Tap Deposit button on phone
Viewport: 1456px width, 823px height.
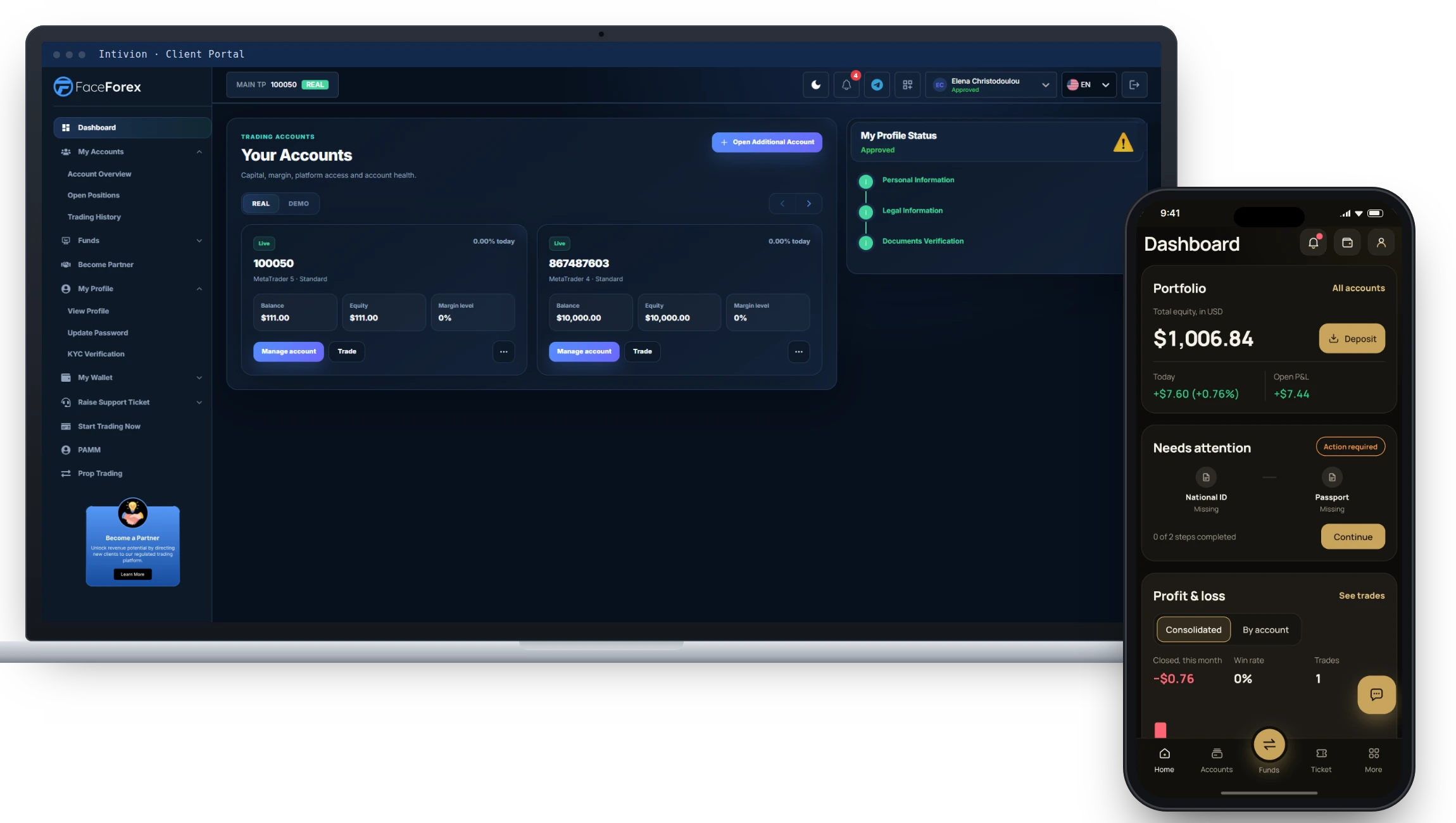[x=1352, y=339]
